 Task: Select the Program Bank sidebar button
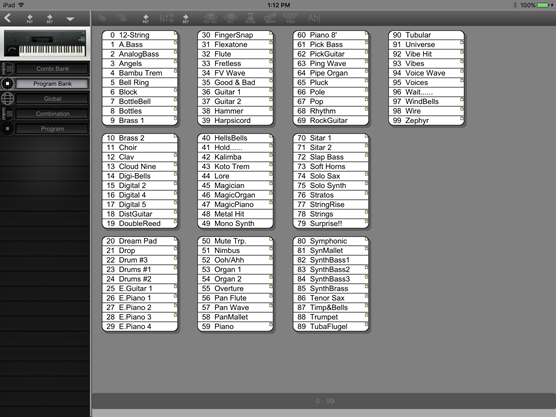pyautogui.click(x=52, y=84)
